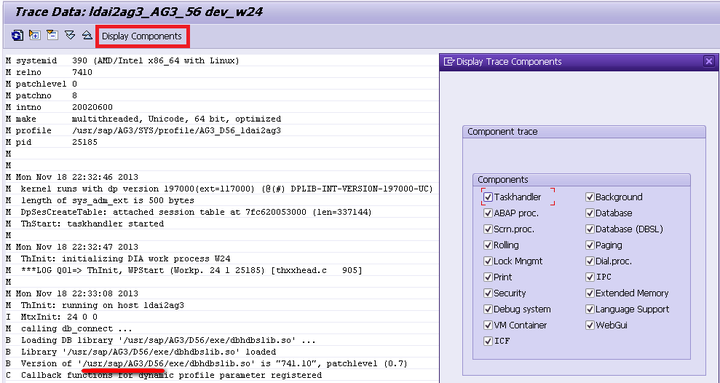Click the 'M patchno 8' trace line
The height and width of the screenshot is (383, 720).
pyautogui.click(x=41, y=96)
